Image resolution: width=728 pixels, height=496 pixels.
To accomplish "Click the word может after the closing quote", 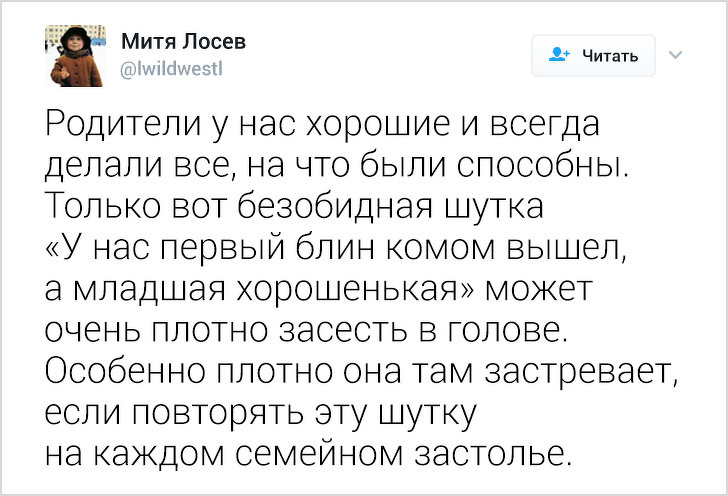I will [x=539, y=290].
